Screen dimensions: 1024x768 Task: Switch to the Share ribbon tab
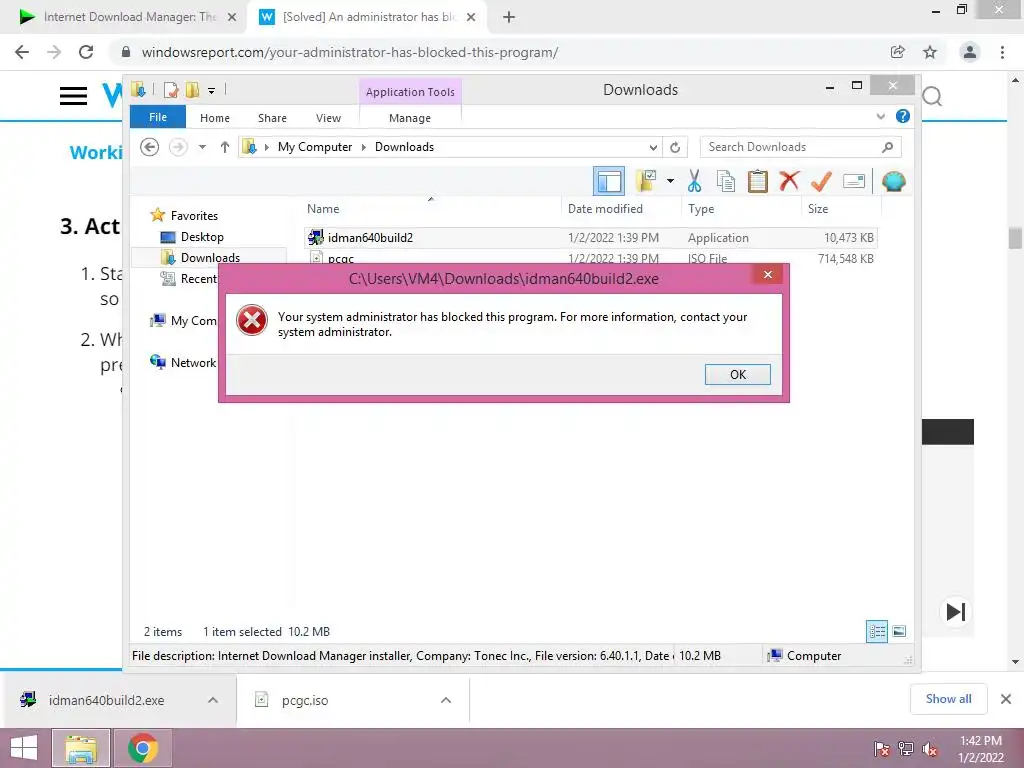[272, 118]
